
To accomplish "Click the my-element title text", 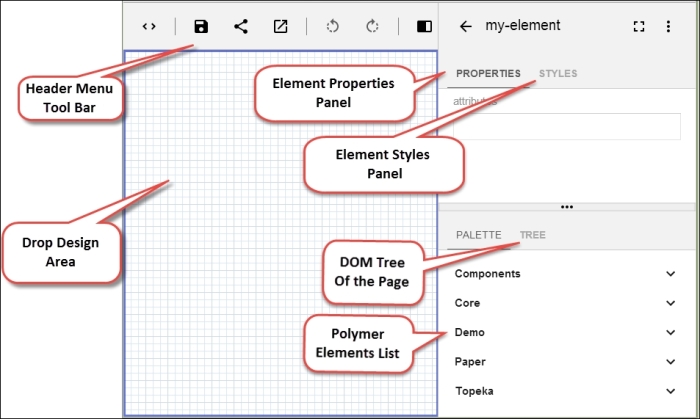I will pos(523,25).
